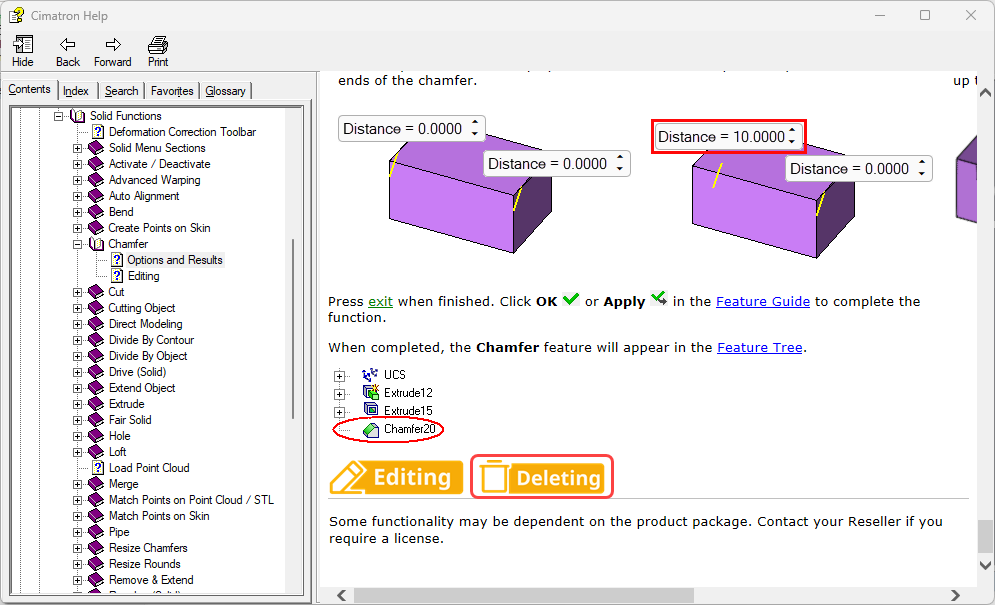Screen dimensions: 995x605
Task: Expand the Merge tree node
Action: tap(77, 484)
